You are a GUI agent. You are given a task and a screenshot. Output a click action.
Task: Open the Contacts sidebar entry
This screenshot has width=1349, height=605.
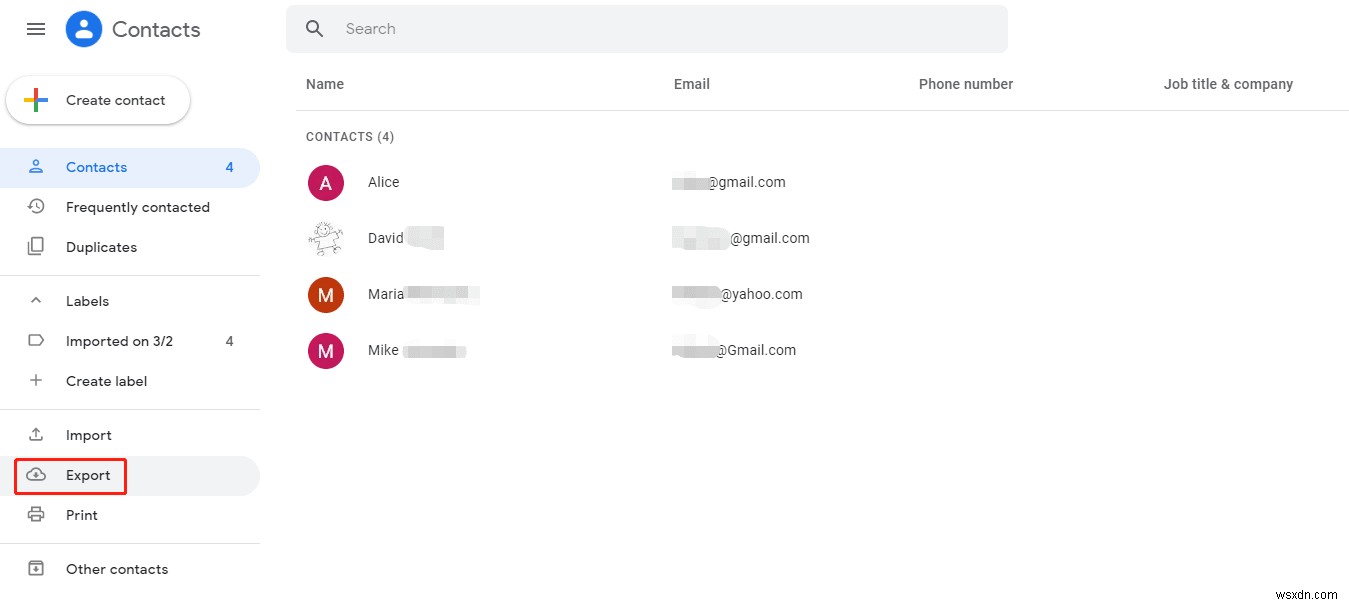tap(96, 167)
